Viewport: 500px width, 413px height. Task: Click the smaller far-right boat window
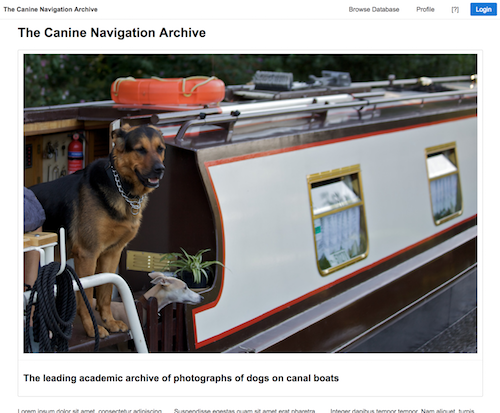click(444, 183)
